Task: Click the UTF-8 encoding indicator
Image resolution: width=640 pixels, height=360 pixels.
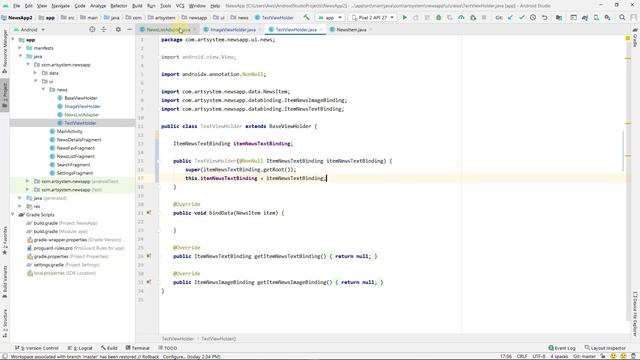Action: point(539,356)
